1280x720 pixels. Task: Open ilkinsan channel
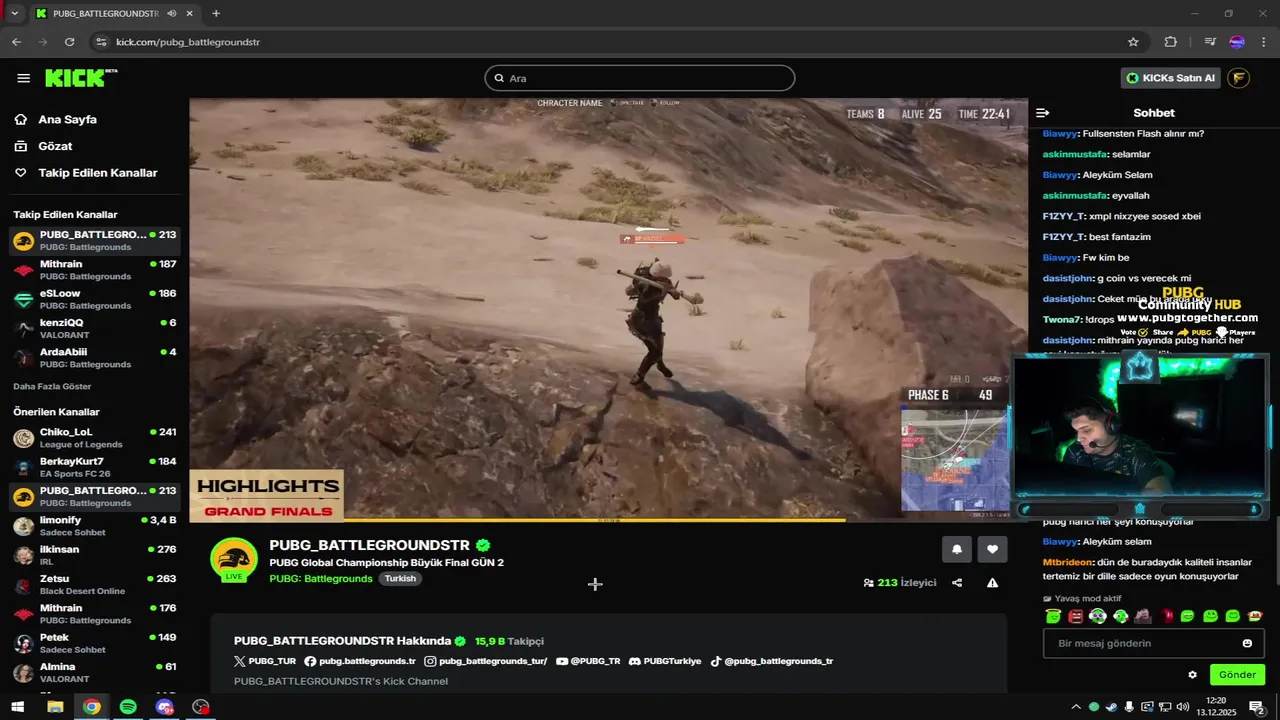click(x=94, y=555)
